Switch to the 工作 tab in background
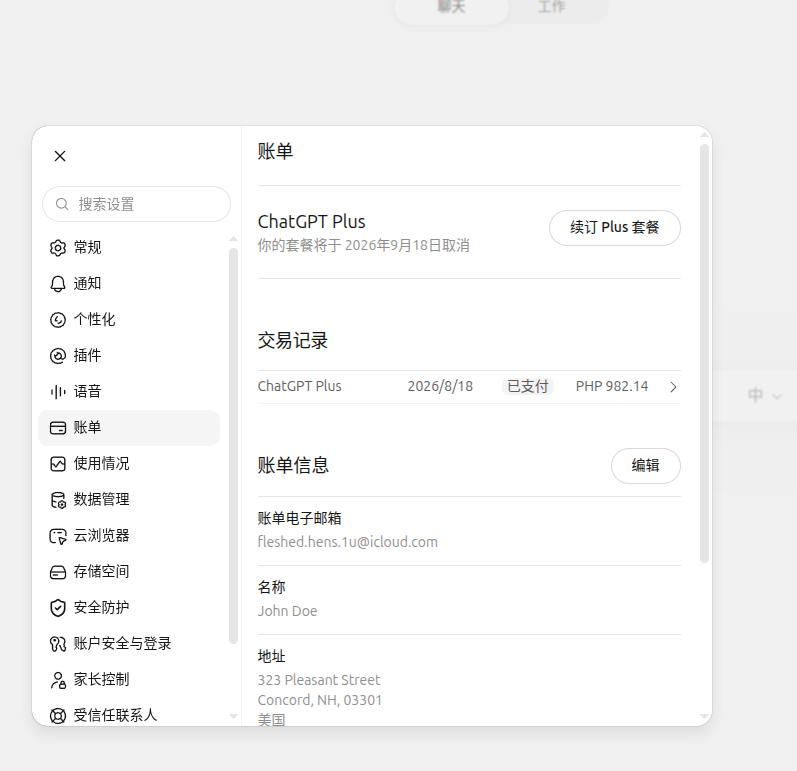The height and width of the screenshot is (771, 797). (x=551, y=7)
